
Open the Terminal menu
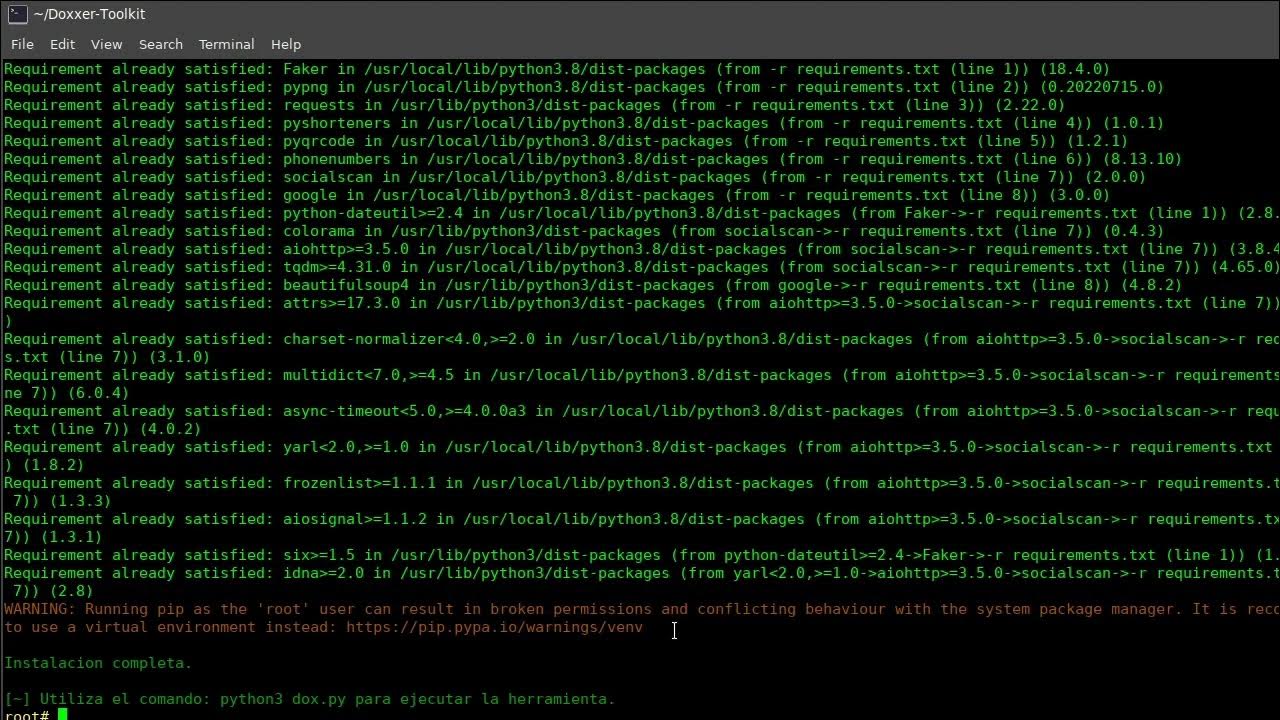point(226,44)
